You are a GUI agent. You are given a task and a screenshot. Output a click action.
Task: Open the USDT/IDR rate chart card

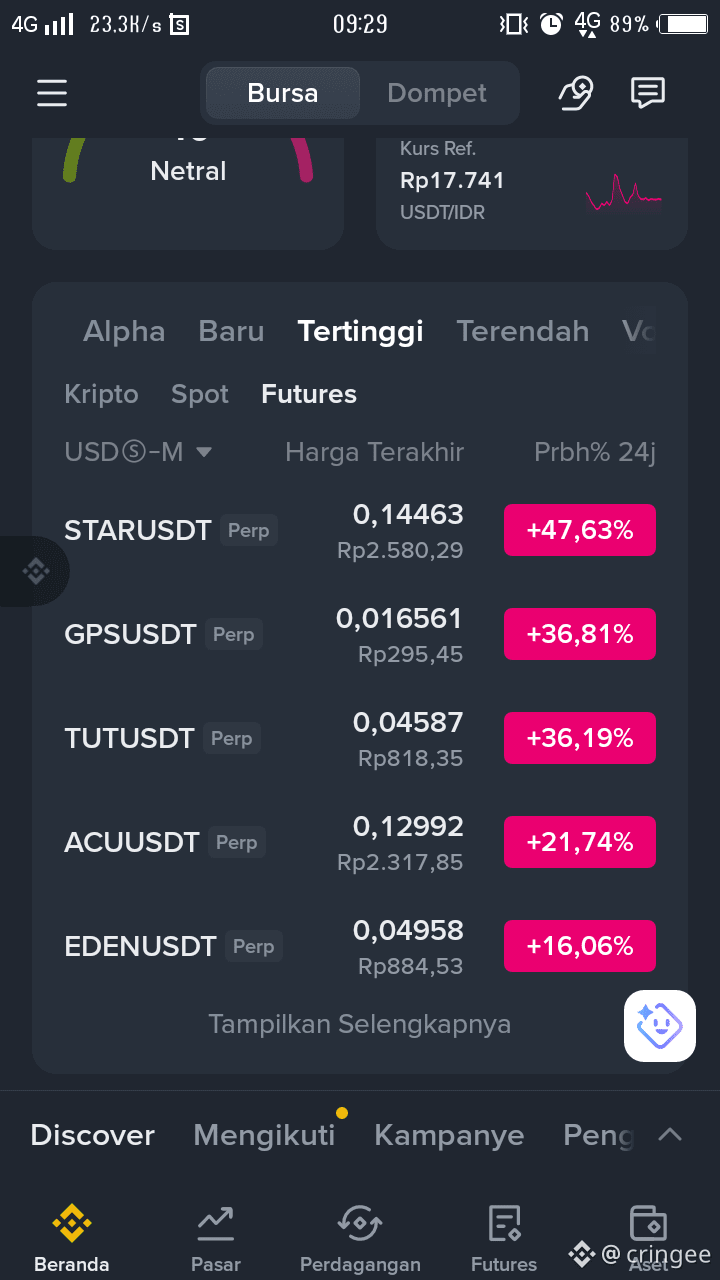(532, 190)
